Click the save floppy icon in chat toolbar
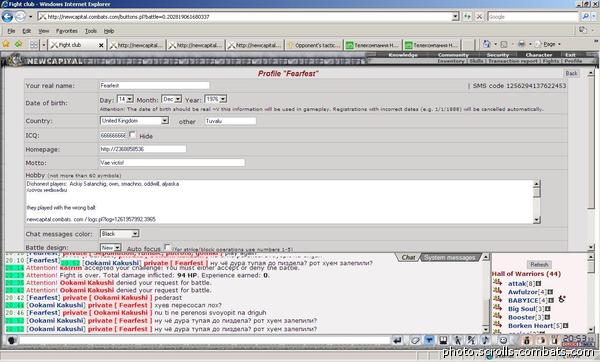 coord(443,340)
